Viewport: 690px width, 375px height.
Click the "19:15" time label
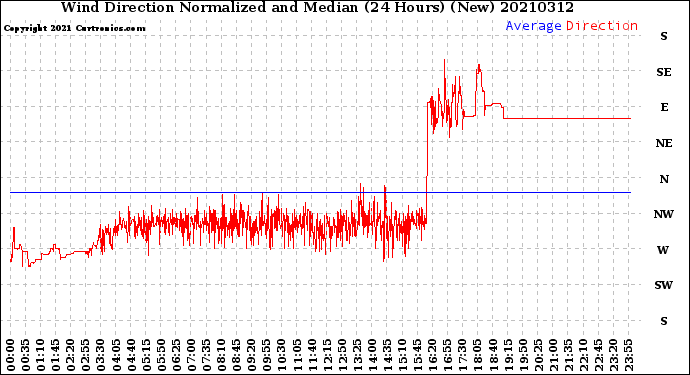[x=508, y=355]
